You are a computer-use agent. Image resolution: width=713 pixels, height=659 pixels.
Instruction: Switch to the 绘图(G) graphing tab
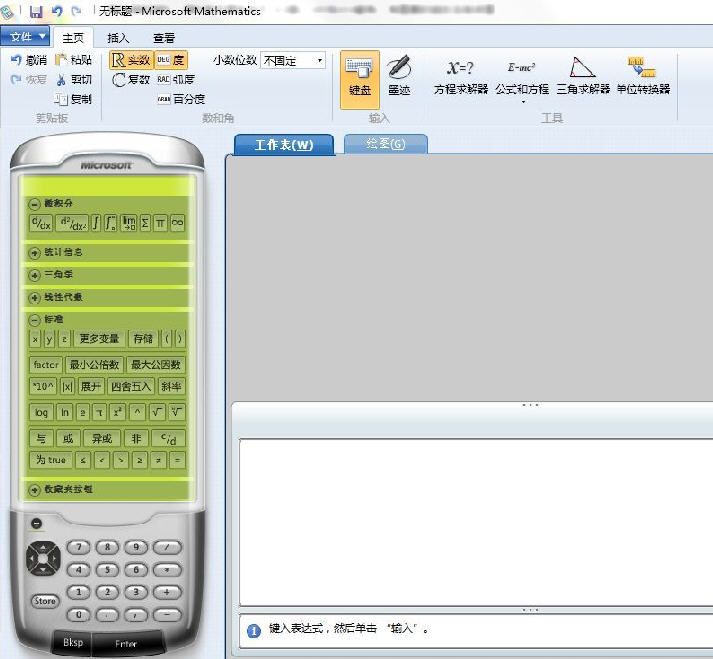[x=386, y=144]
